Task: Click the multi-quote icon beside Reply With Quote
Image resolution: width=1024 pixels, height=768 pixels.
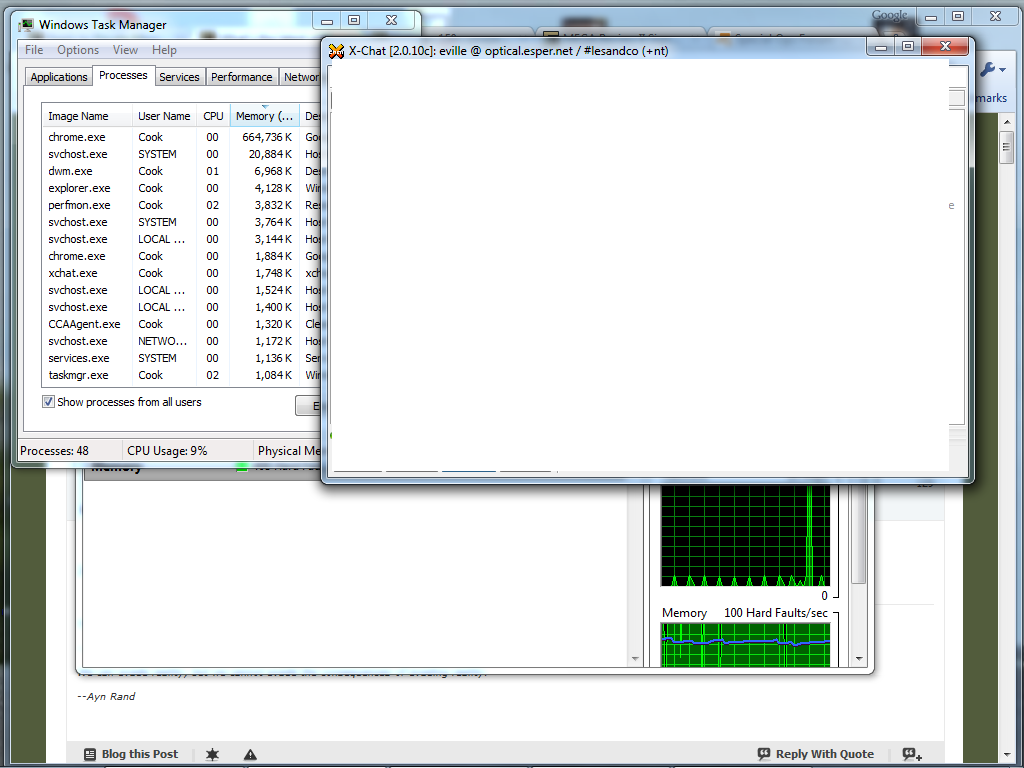Action: pyautogui.click(x=911, y=754)
